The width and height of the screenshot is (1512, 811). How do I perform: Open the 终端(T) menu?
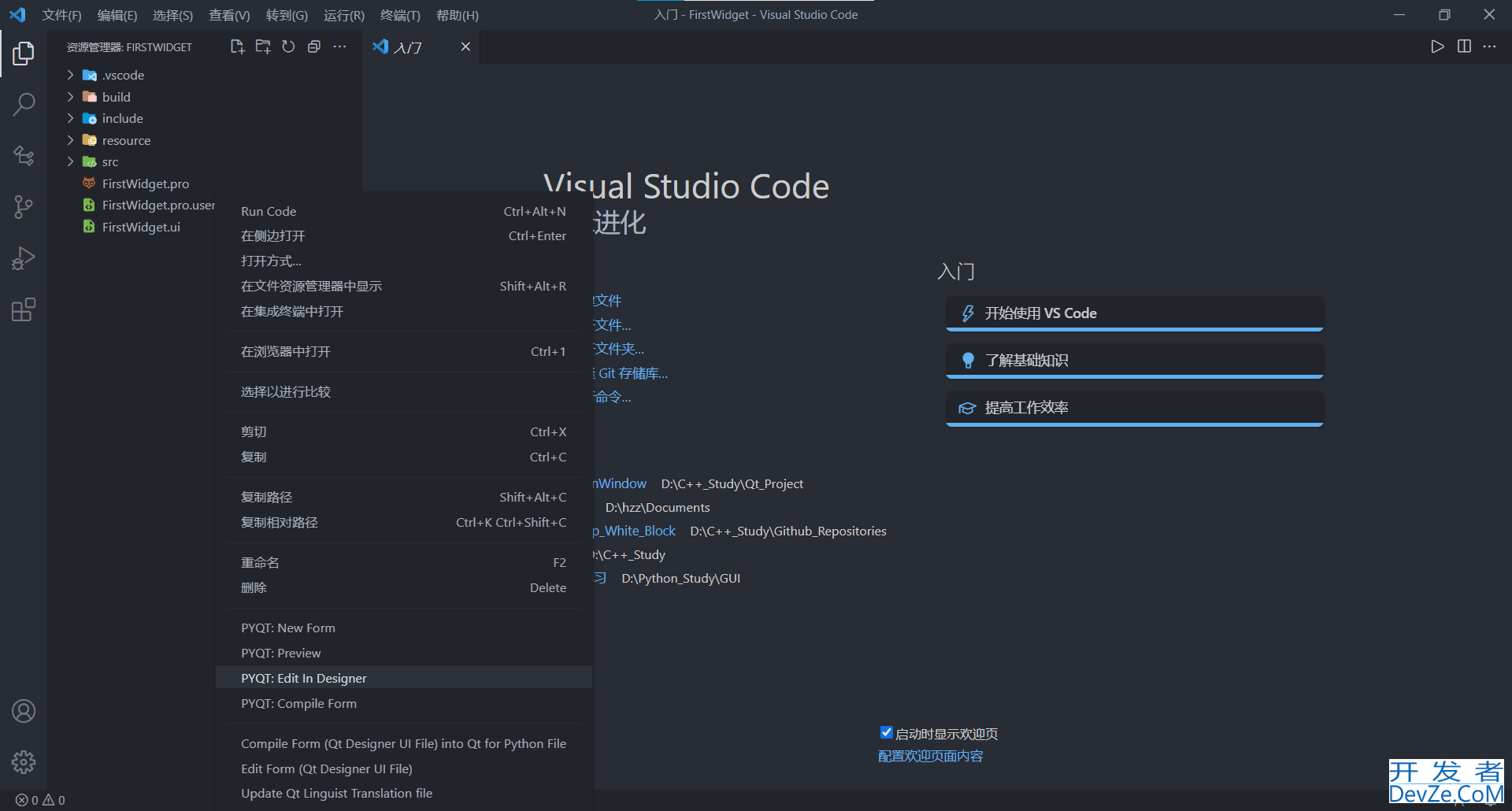[400, 15]
